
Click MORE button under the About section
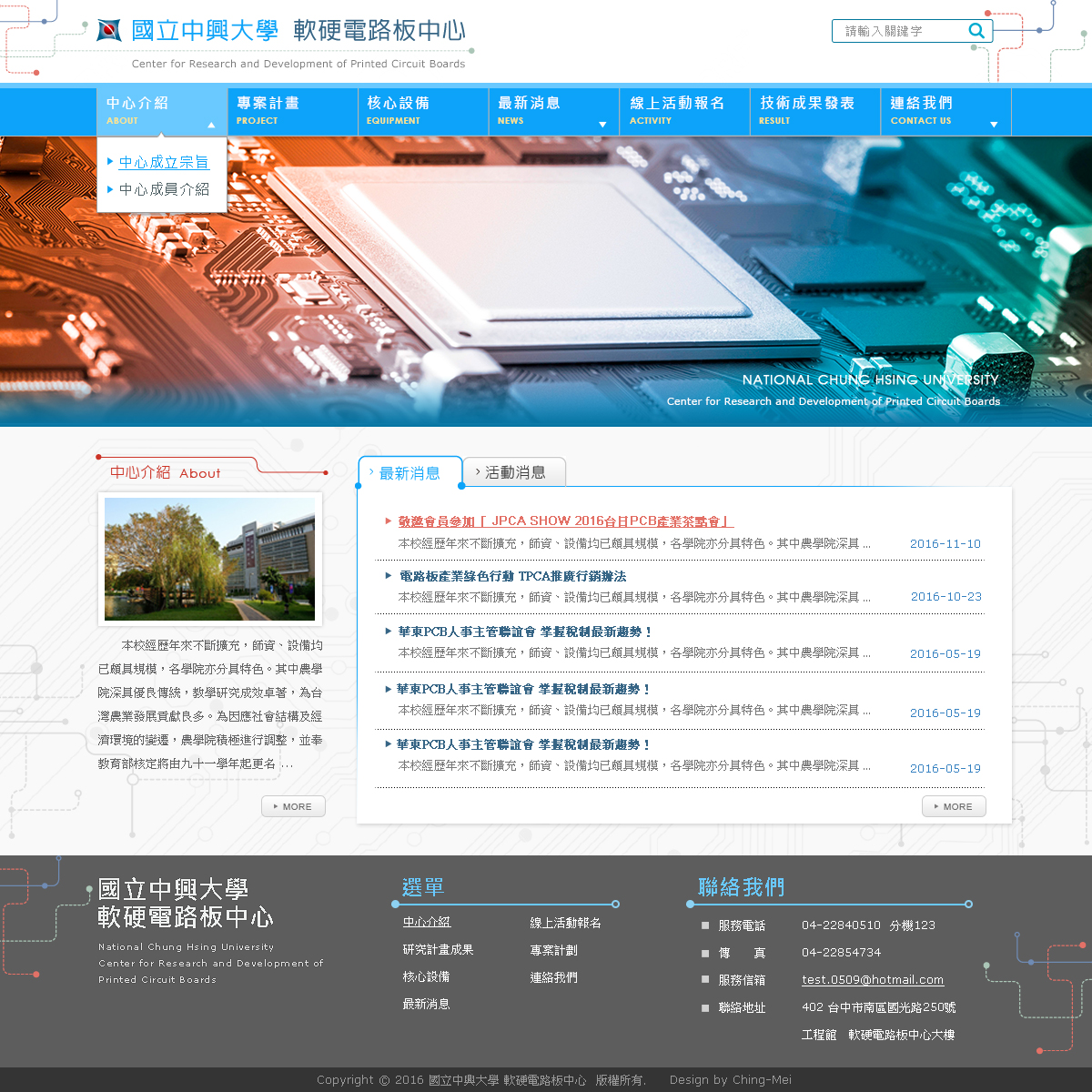[293, 806]
